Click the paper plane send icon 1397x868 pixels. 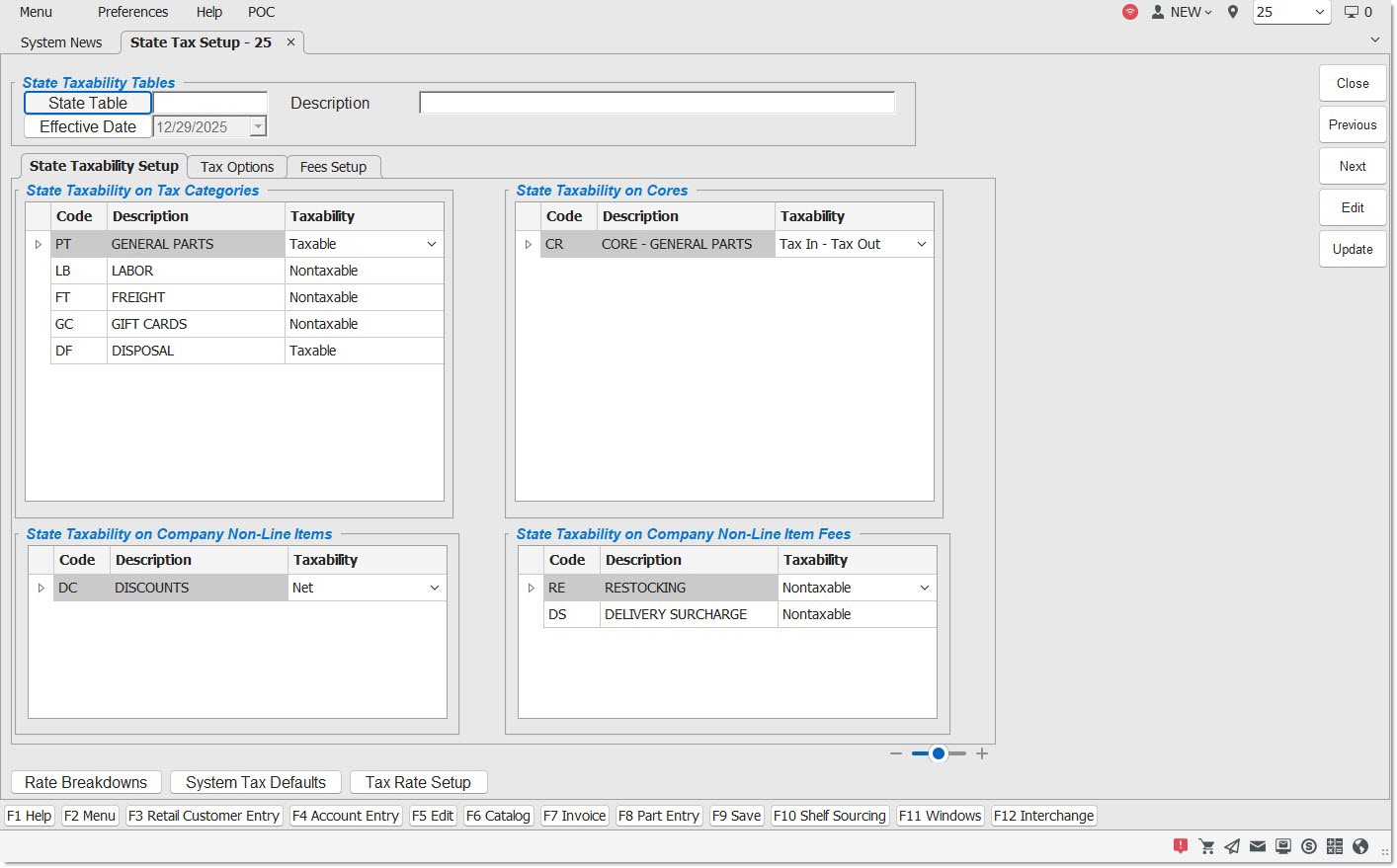[x=1232, y=846]
